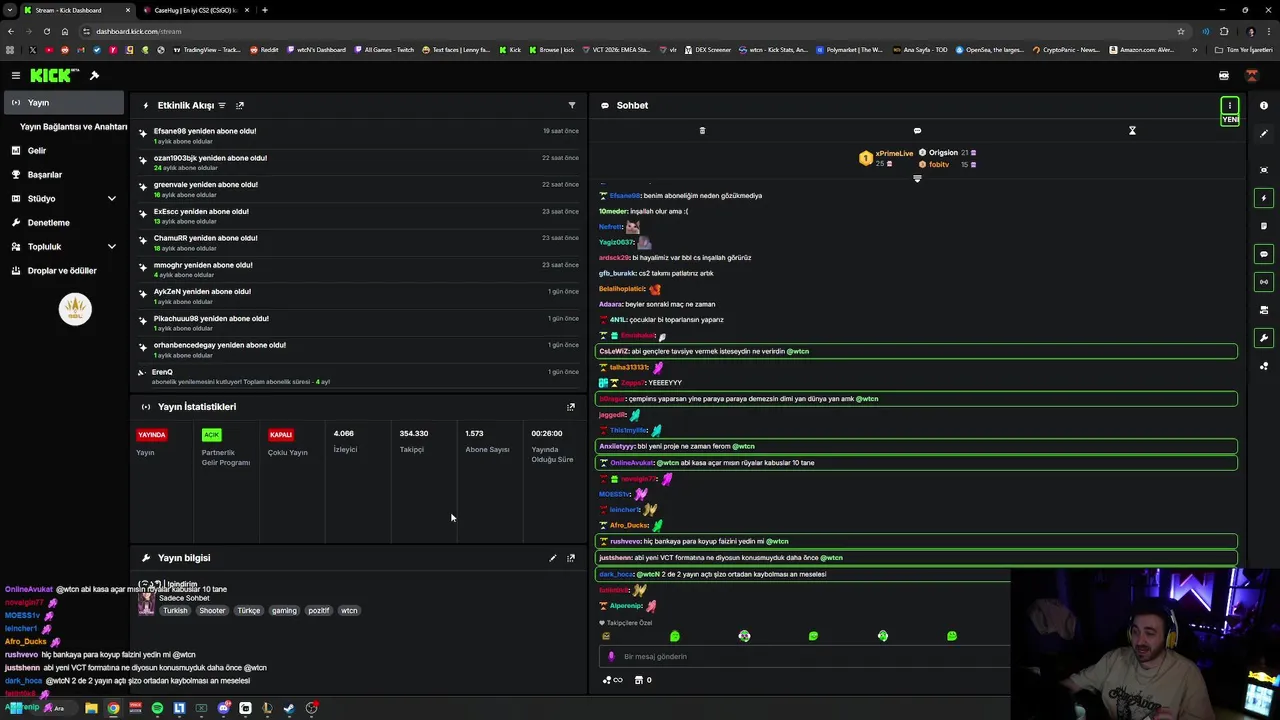This screenshot has width=1280, height=720.
Task: Open chat three-dot options menu
Action: (x=1230, y=105)
